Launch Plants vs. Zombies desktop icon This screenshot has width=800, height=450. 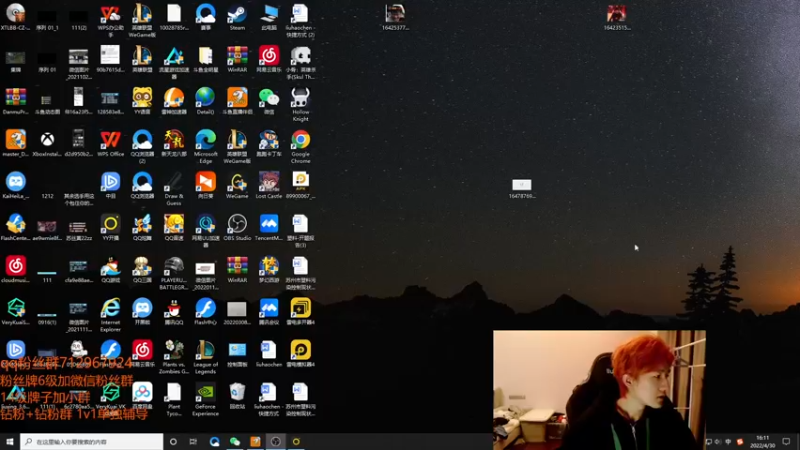[x=173, y=351]
